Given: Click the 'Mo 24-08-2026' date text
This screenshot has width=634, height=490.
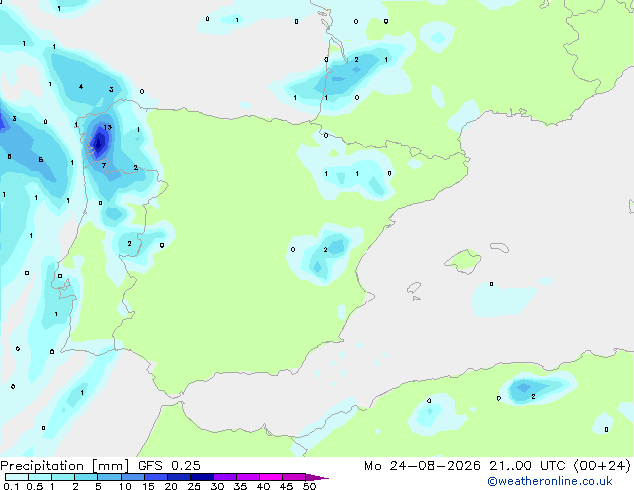Looking at the screenshot, I should [x=422, y=466].
